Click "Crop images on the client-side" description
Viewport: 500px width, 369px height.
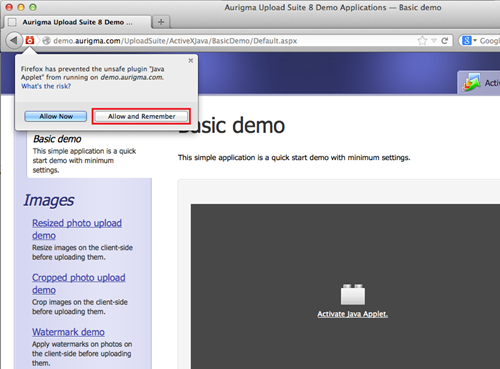click(80, 307)
